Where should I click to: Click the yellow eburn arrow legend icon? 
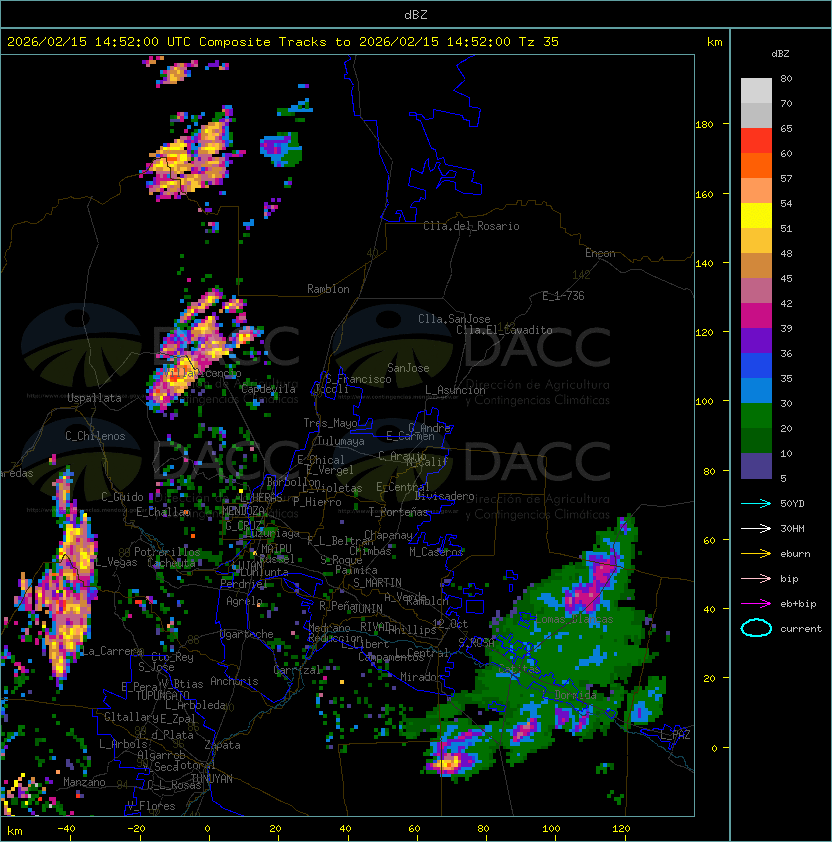click(x=756, y=554)
